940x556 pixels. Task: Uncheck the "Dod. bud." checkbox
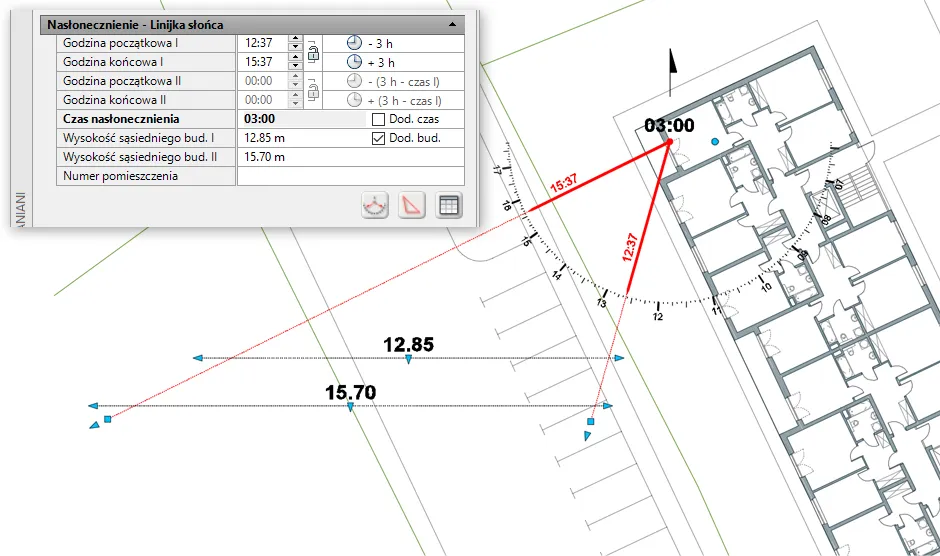[x=378, y=139]
